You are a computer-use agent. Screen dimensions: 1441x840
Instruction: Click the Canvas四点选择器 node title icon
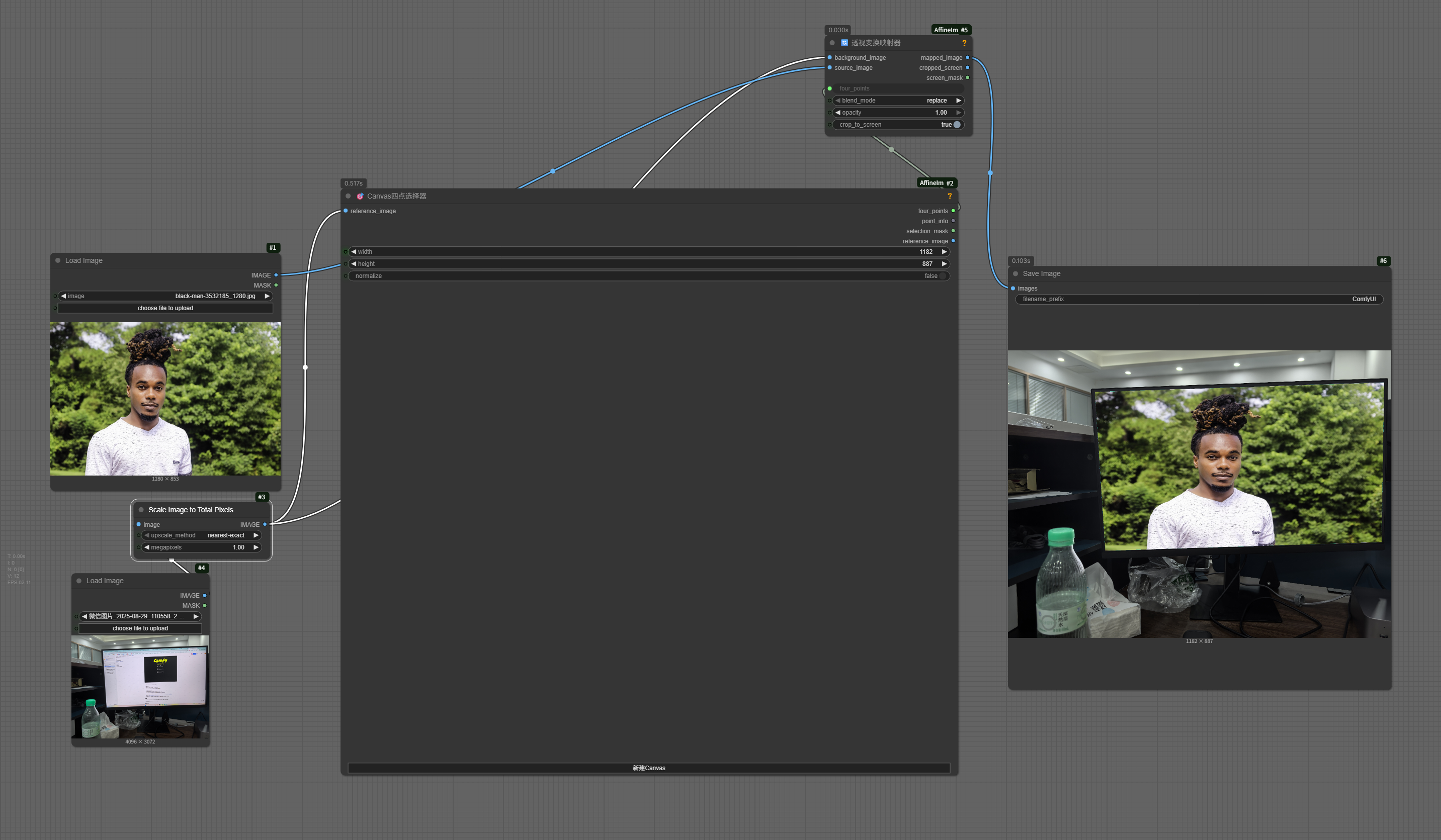point(360,196)
